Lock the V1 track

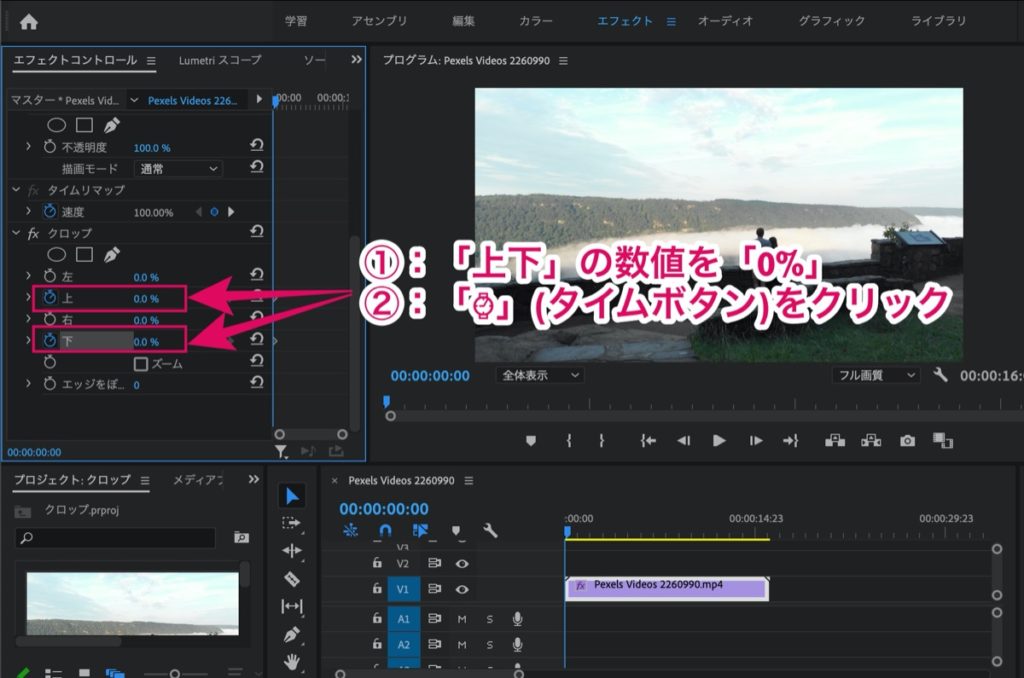(377, 589)
